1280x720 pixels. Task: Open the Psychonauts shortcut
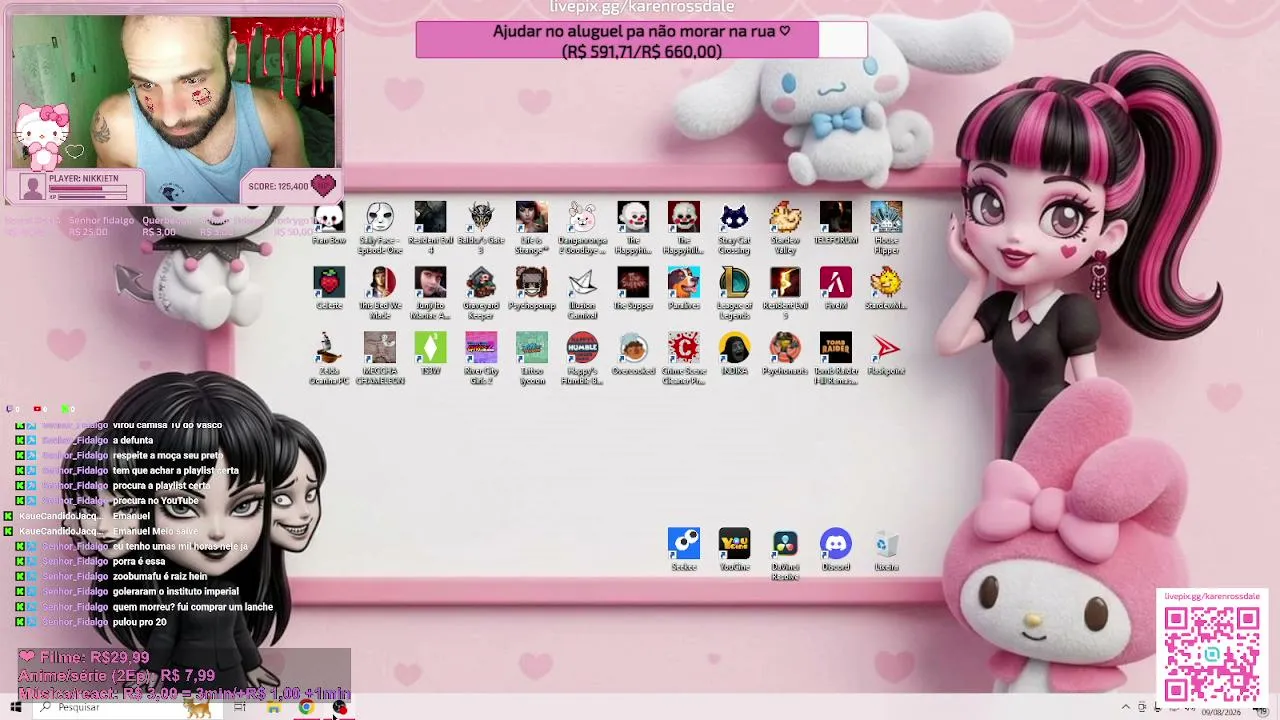(785, 354)
